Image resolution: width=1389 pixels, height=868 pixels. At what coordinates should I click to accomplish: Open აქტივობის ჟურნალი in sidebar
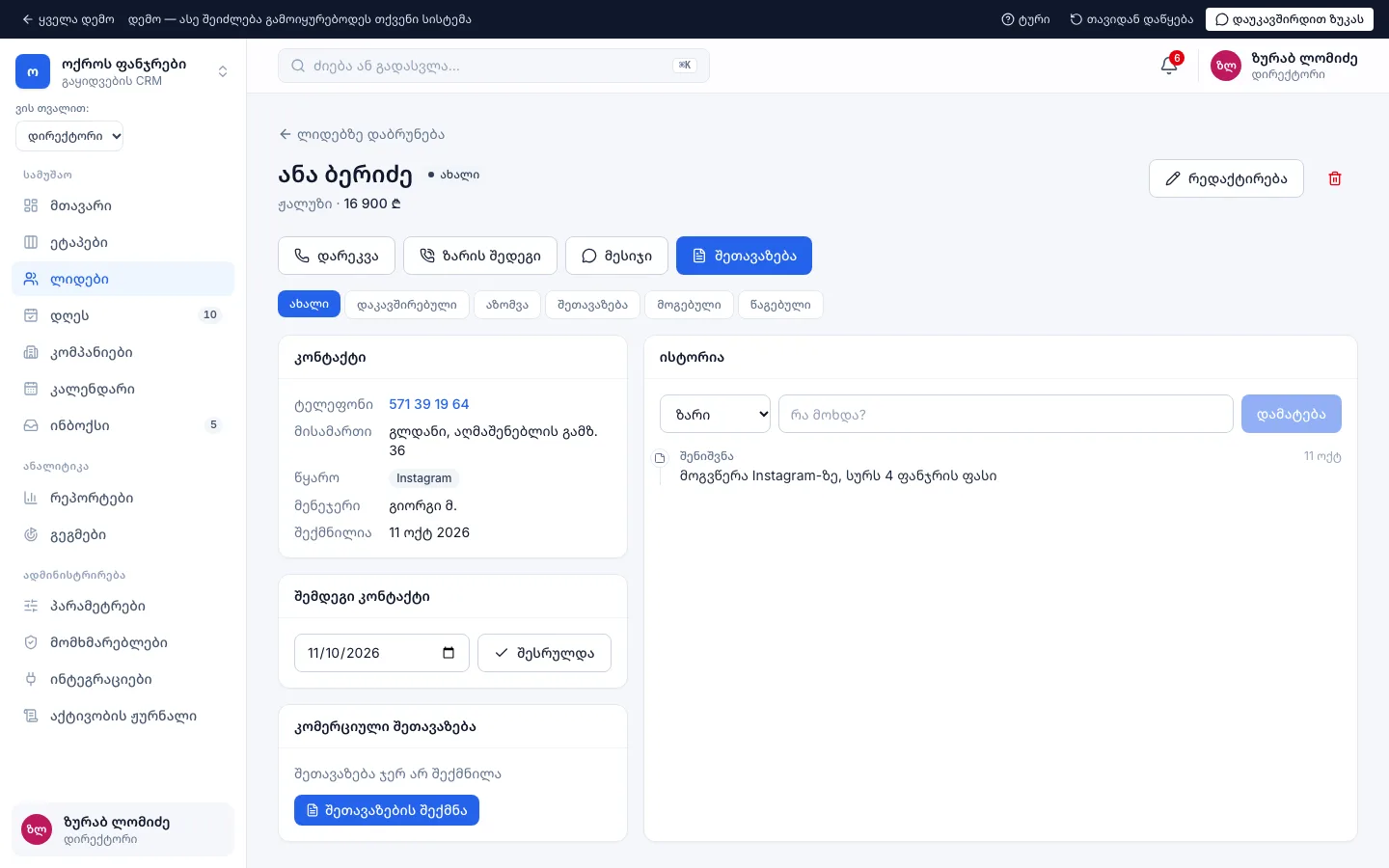(123, 716)
